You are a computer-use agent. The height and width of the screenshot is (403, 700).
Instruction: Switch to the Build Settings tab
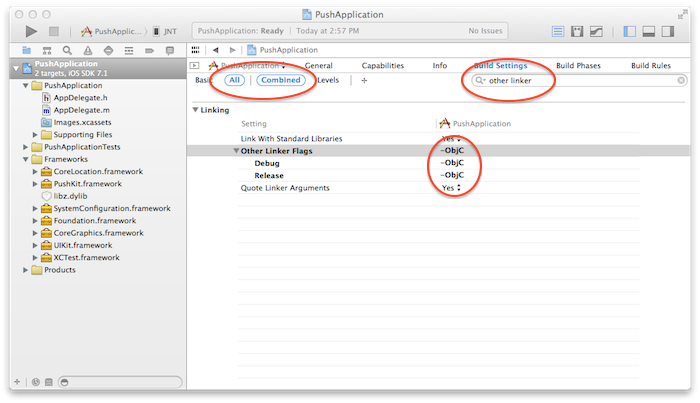(500, 66)
